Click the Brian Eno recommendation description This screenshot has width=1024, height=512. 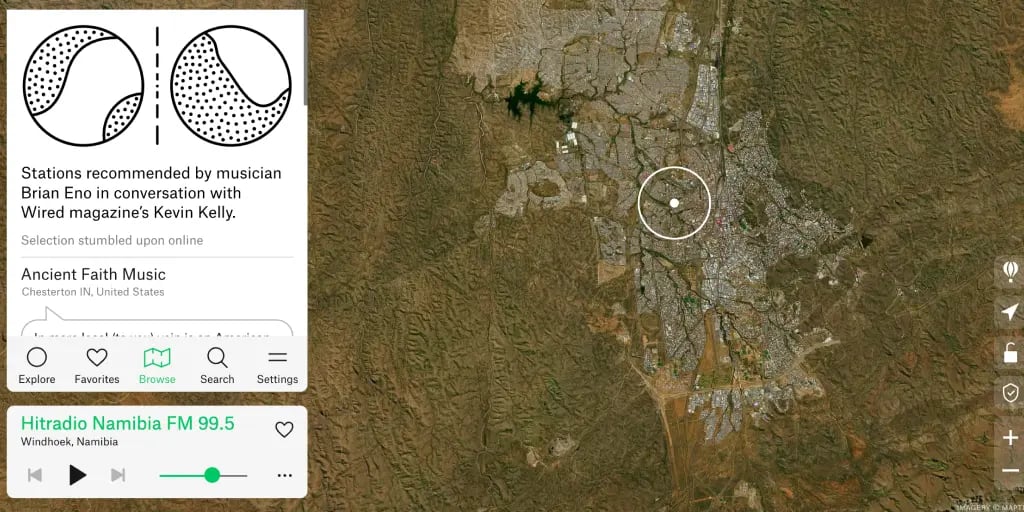152,193
